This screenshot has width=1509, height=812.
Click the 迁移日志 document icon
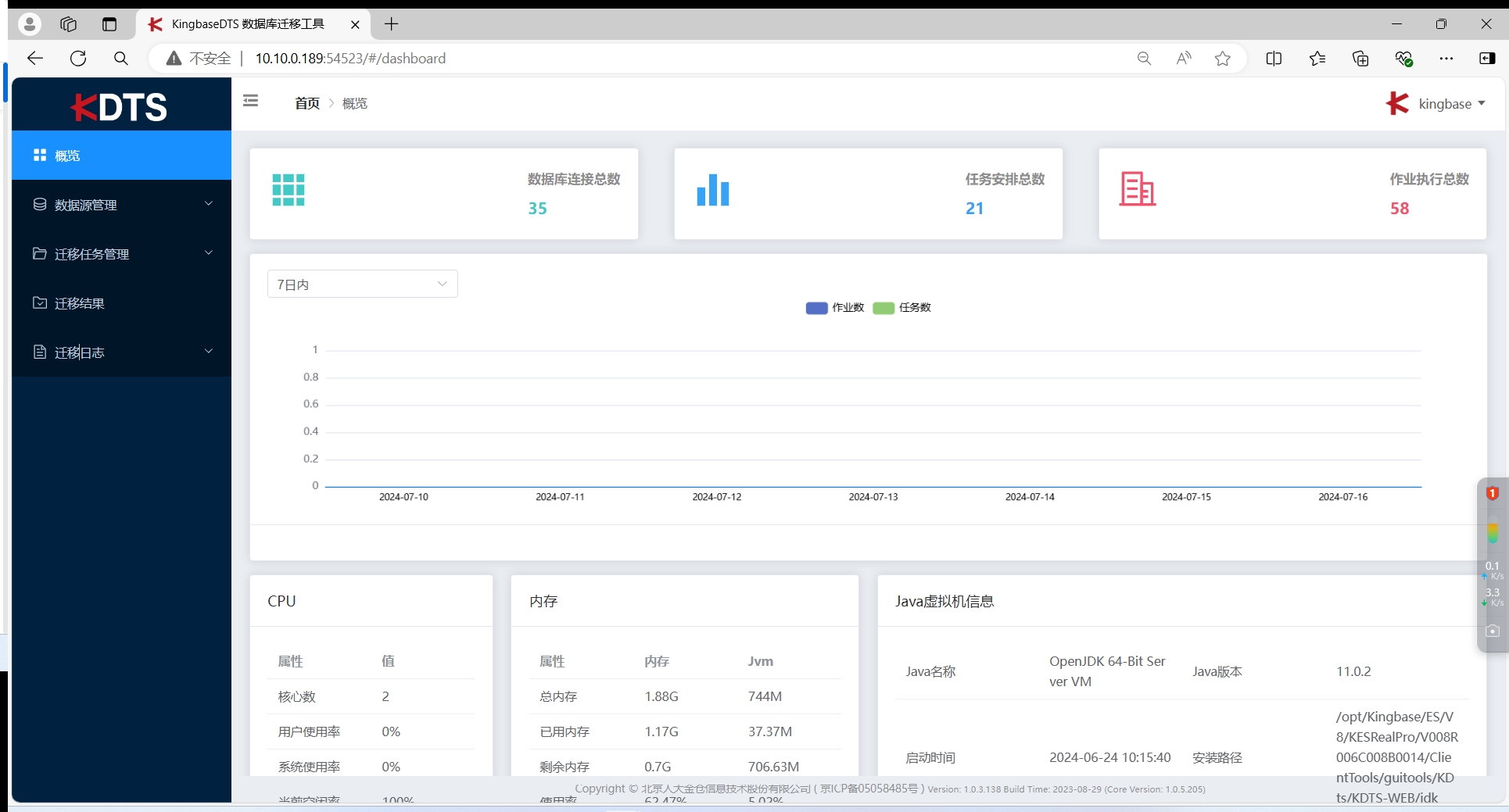coord(40,352)
